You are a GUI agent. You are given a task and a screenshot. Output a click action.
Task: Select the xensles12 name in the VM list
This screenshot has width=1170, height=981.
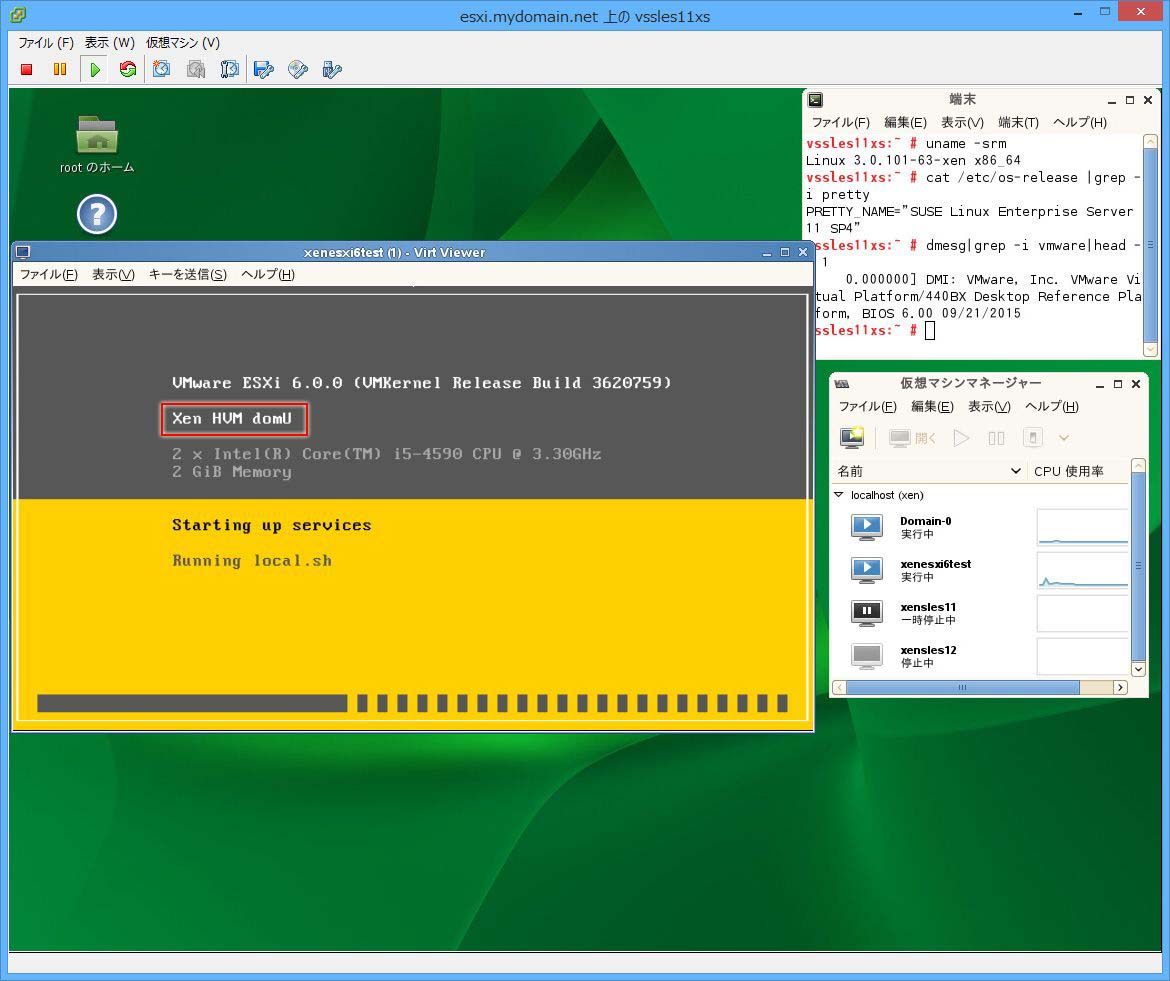tap(928, 650)
